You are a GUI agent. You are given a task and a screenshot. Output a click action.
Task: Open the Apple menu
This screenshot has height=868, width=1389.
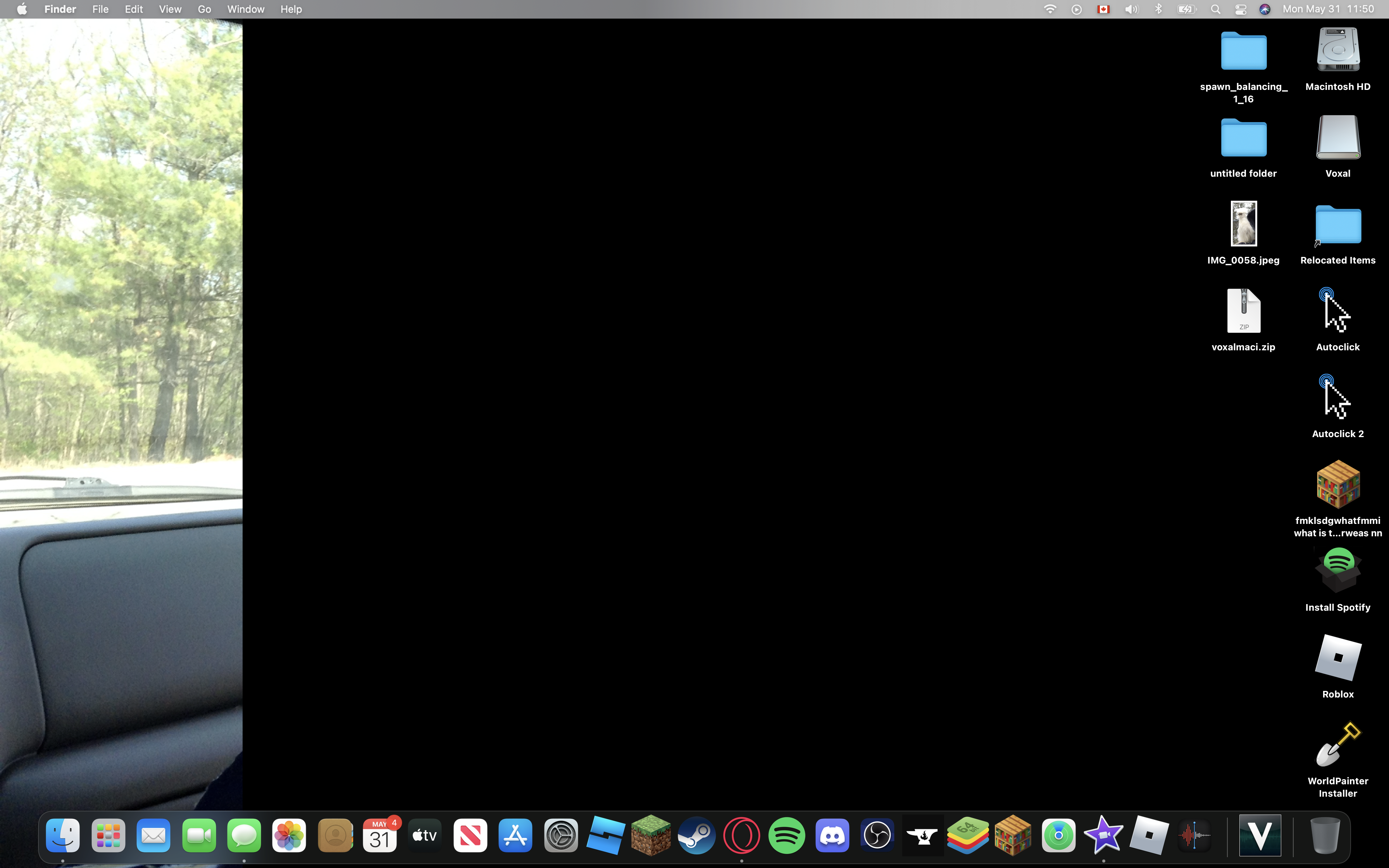pos(22,9)
